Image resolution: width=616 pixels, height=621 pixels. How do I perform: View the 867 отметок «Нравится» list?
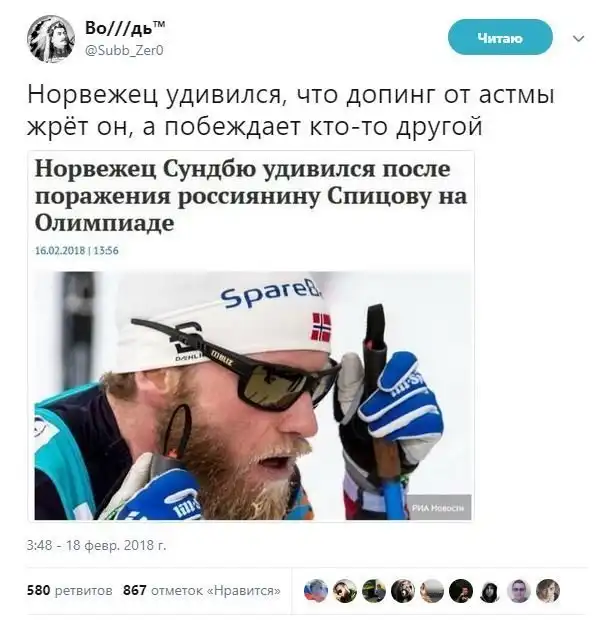[x=202, y=590]
